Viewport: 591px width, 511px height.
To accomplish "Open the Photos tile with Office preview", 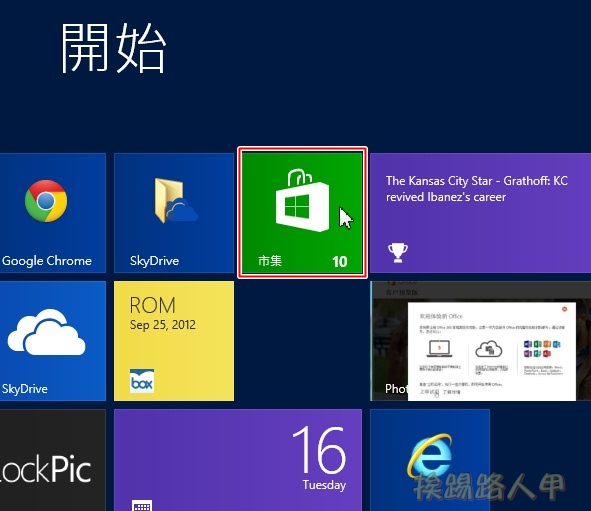I will [x=481, y=341].
